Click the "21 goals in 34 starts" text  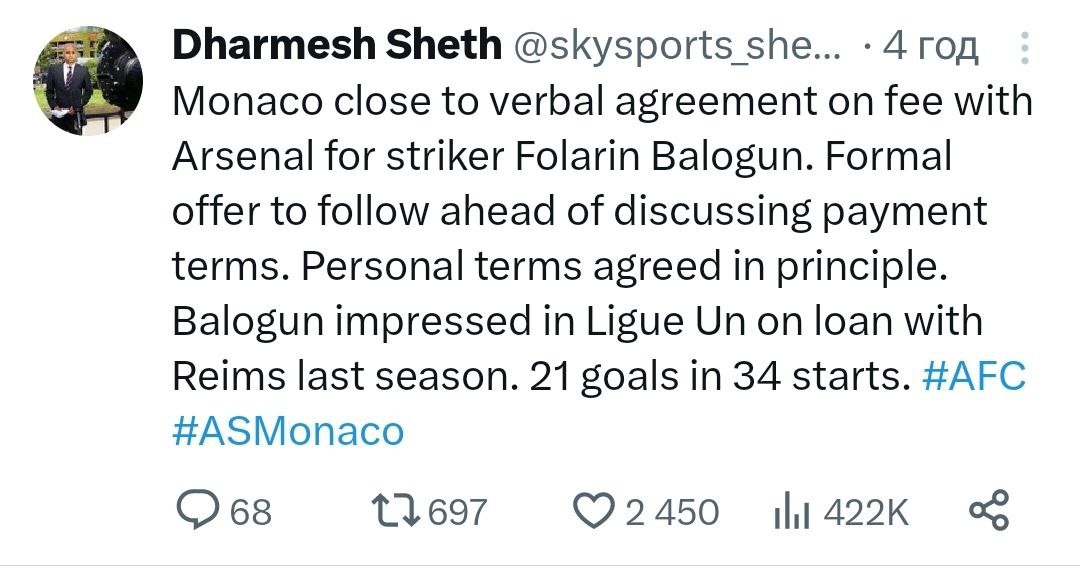[x=718, y=378]
